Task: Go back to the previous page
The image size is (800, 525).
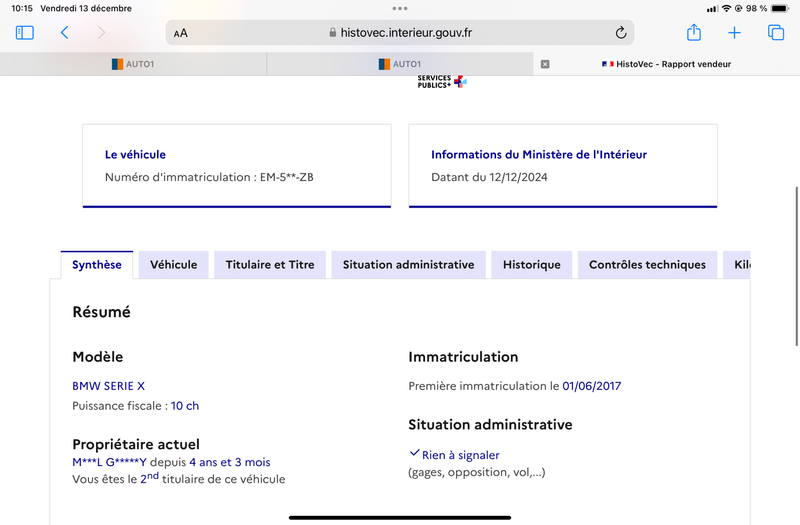Action: pos(64,33)
